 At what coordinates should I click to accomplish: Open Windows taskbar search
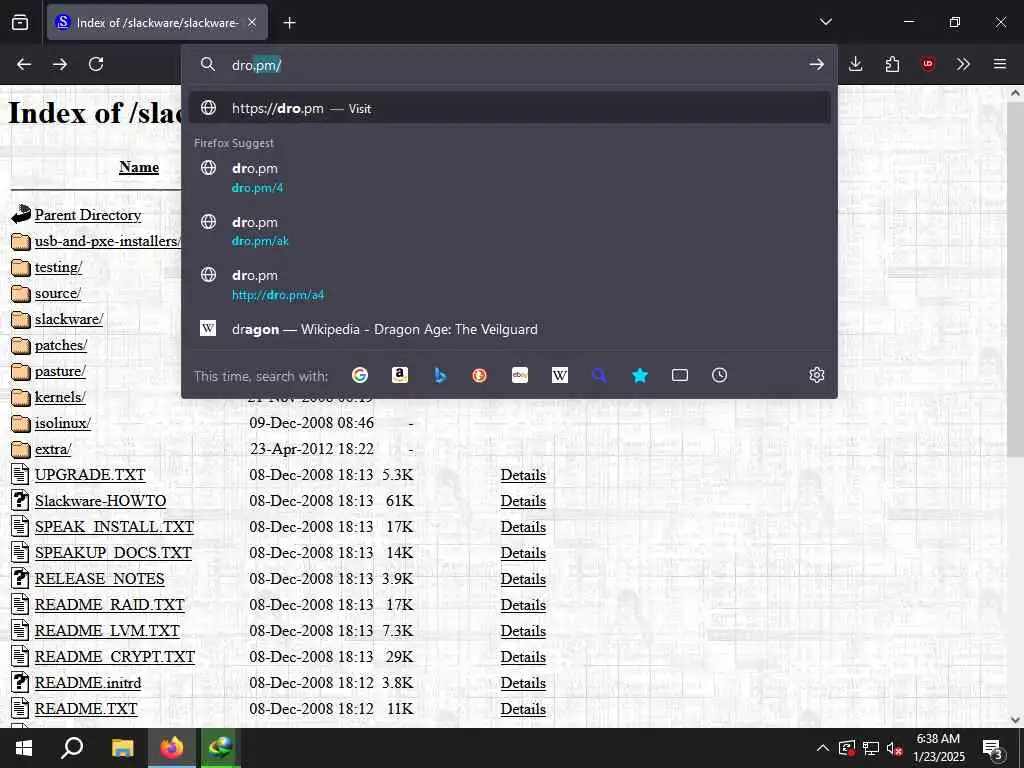[x=72, y=748]
